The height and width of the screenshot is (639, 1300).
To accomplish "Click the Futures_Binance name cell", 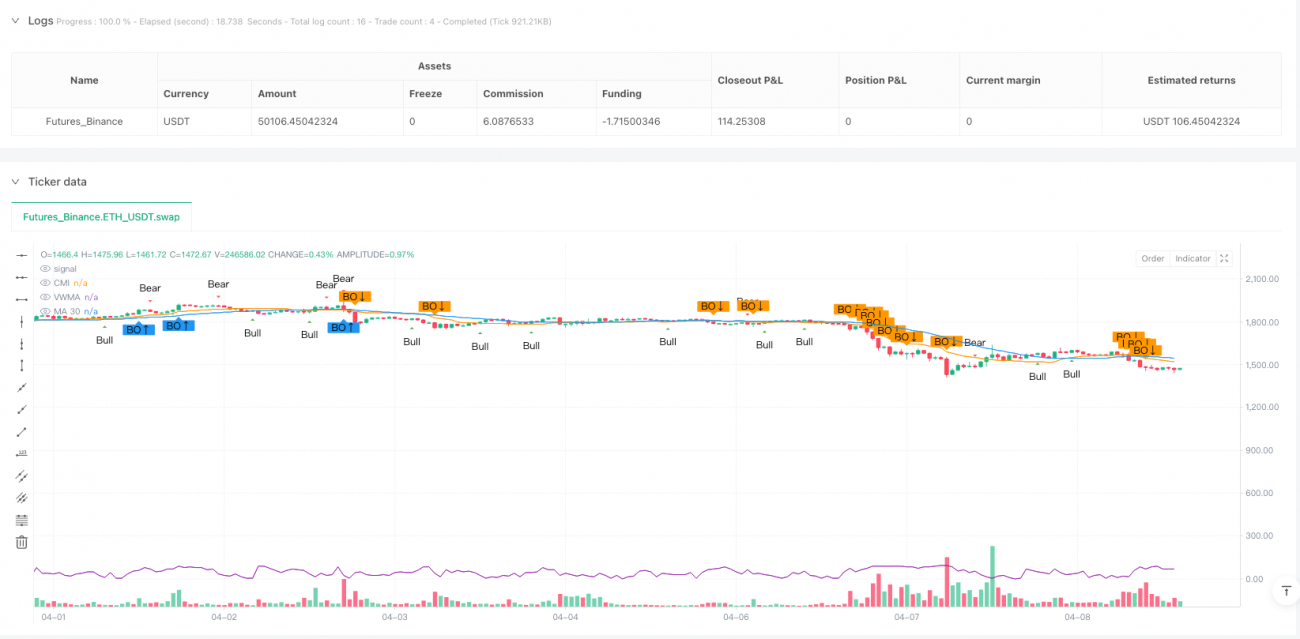I will point(85,121).
